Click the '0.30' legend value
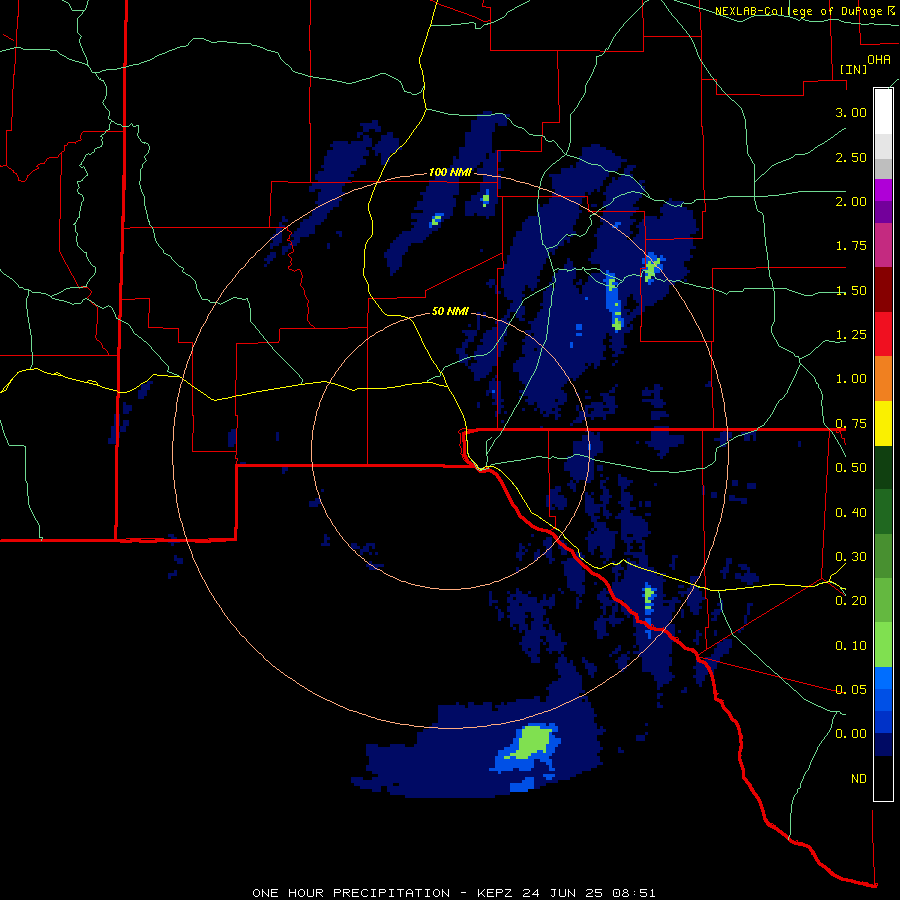The height and width of the screenshot is (900, 900). point(851,557)
